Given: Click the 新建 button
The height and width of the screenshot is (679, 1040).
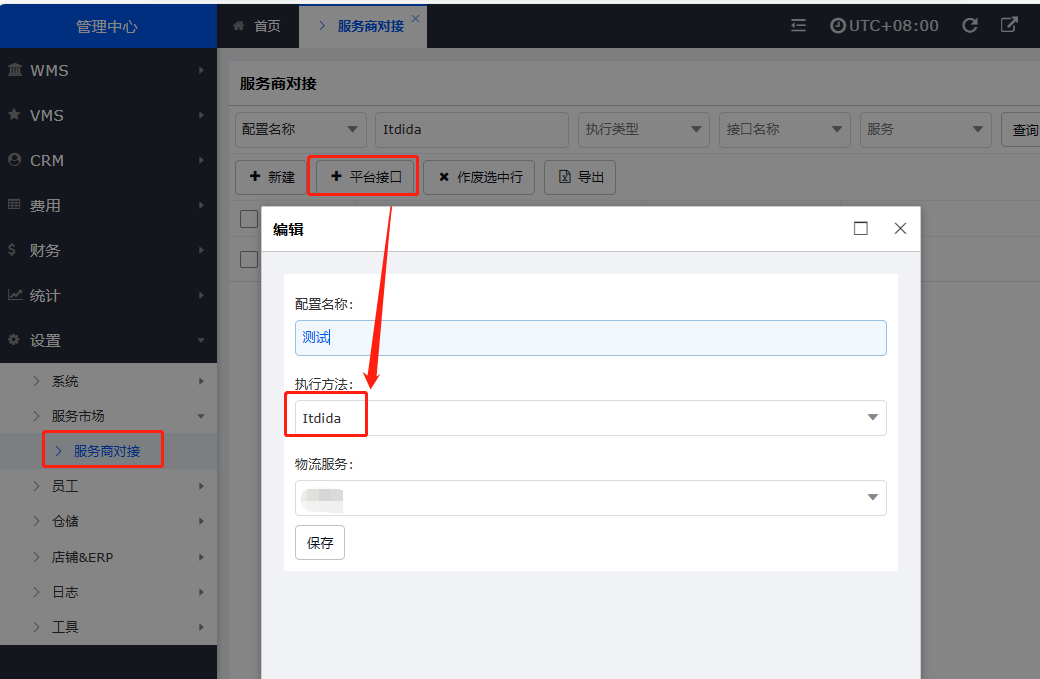Looking at the screenshot, I should coord(271,177).
